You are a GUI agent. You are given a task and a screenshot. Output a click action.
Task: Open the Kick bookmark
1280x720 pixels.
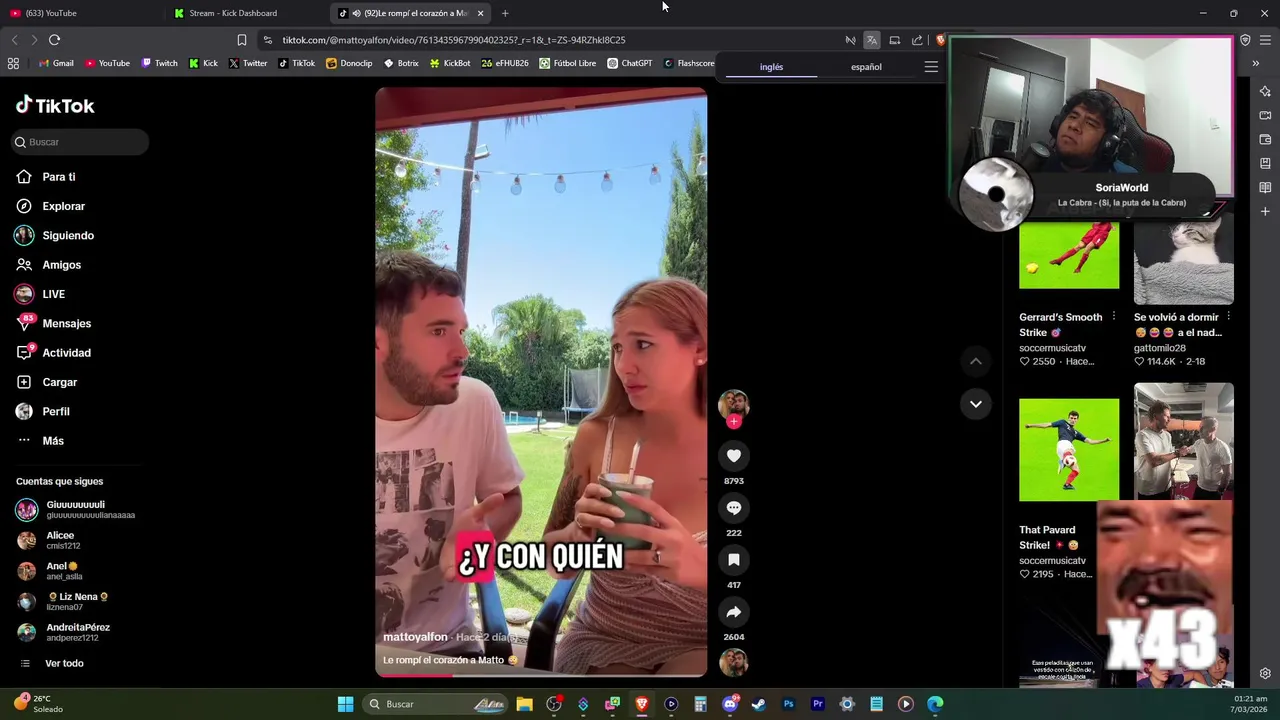click(x=203, y=63)
